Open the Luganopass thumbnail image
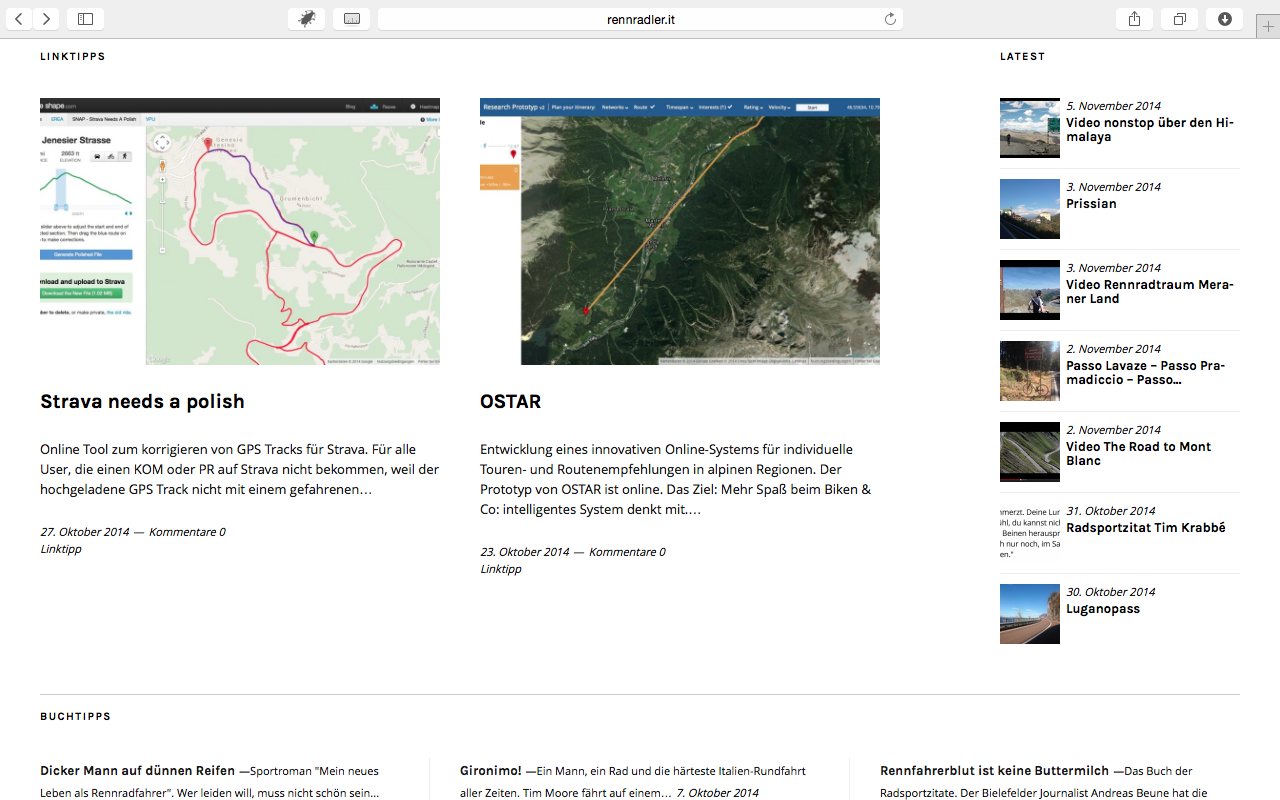The height and width of the screenshot is (800, 1280). pyautogui.click(x=1030, y=614)
